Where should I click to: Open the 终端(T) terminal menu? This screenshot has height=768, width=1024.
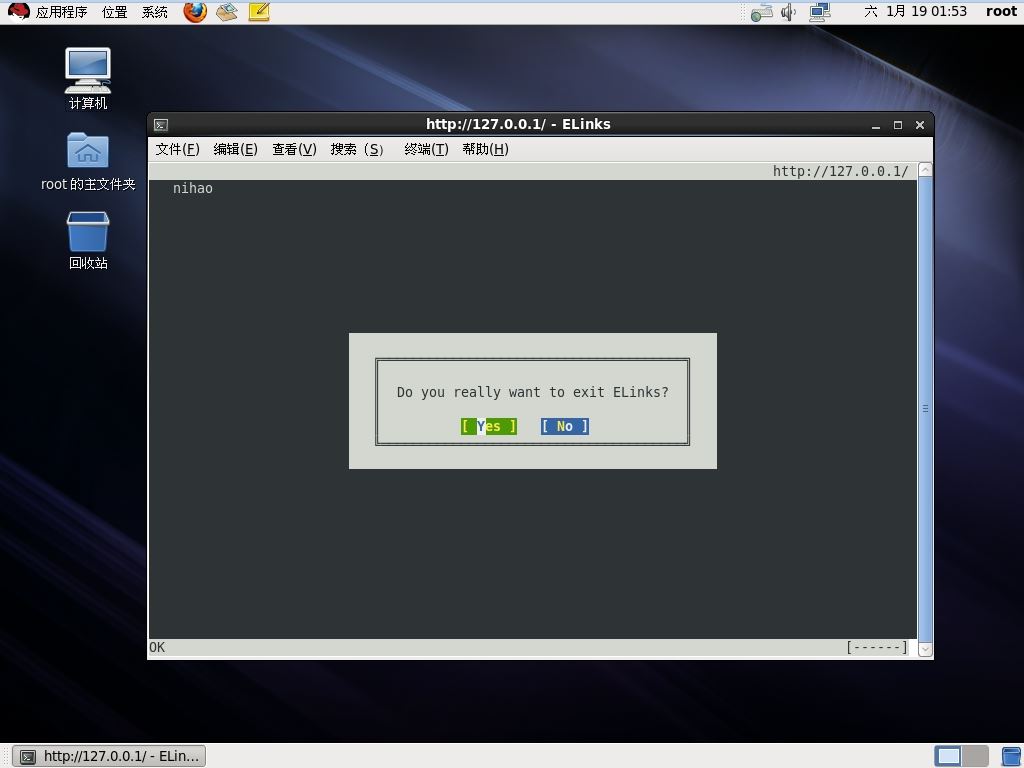(x=426, y=149)
